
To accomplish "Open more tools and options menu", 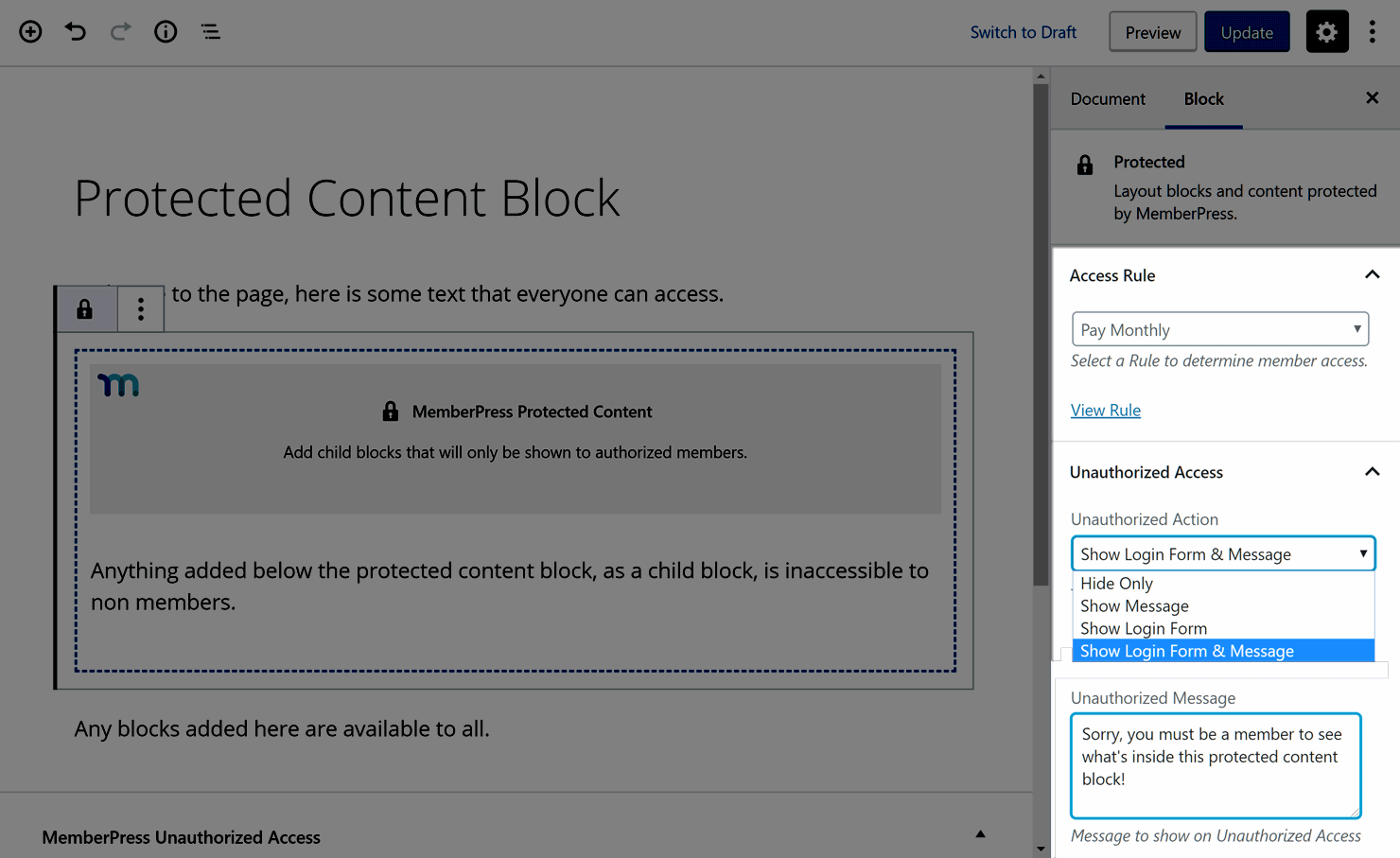I will 1372,32.
